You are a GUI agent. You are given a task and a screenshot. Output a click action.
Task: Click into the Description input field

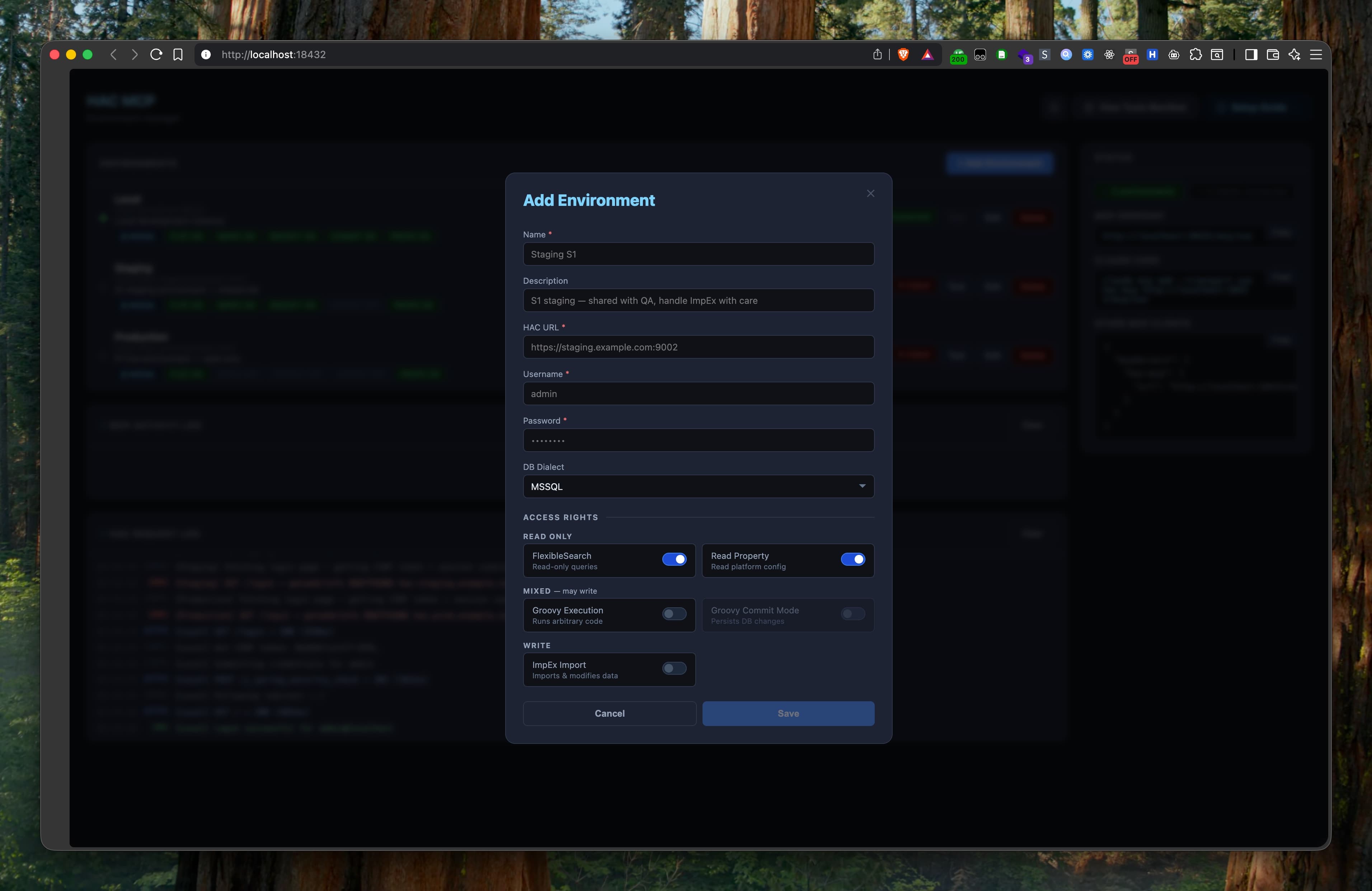tap(699, 300)
